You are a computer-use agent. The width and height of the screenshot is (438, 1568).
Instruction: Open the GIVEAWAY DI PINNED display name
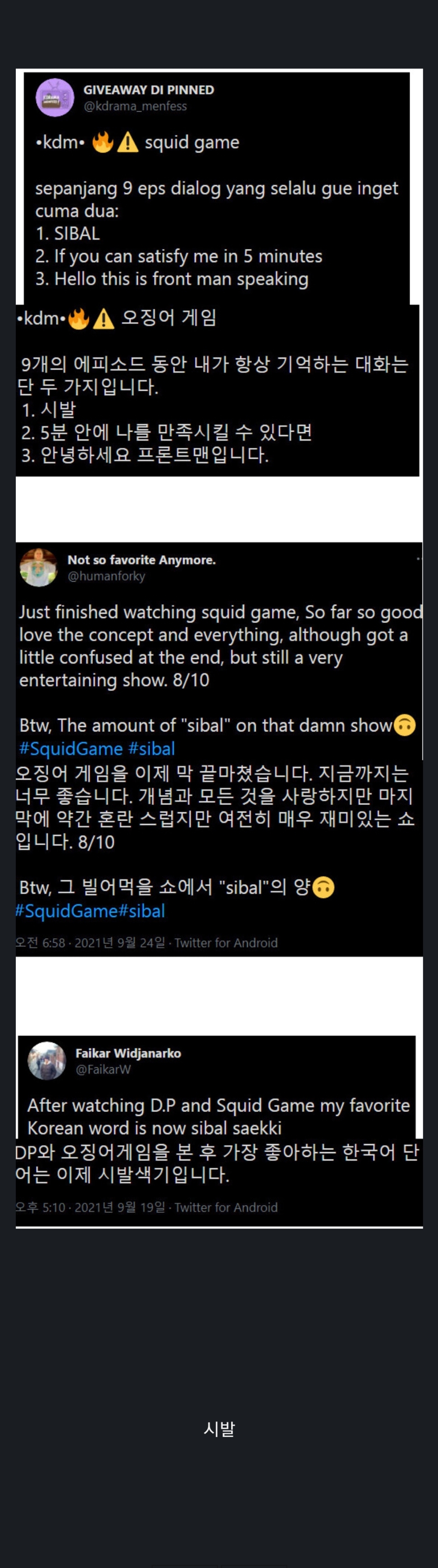coord(149,90)
